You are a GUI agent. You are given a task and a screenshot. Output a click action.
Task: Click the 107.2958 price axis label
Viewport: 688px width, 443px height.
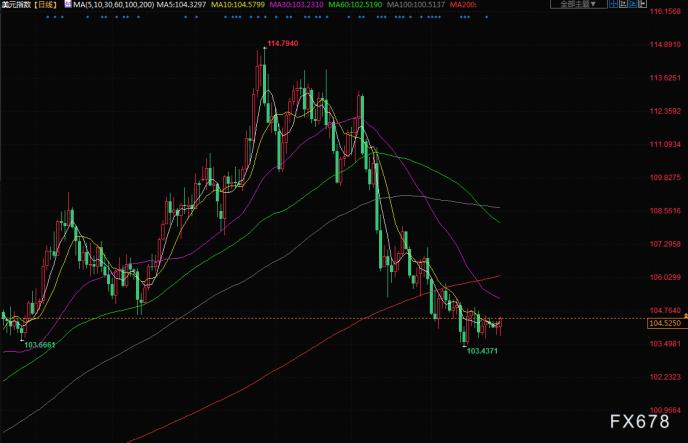pos(665,244)
